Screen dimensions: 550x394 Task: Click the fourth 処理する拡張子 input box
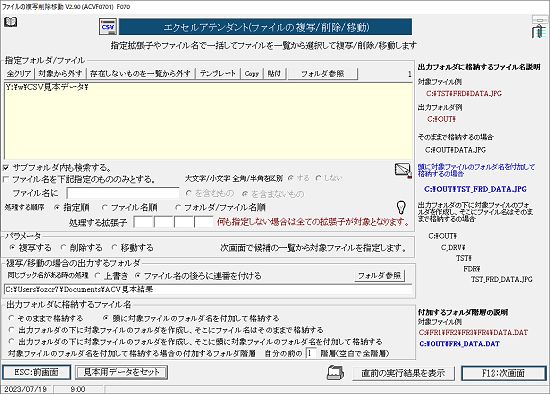204,222
